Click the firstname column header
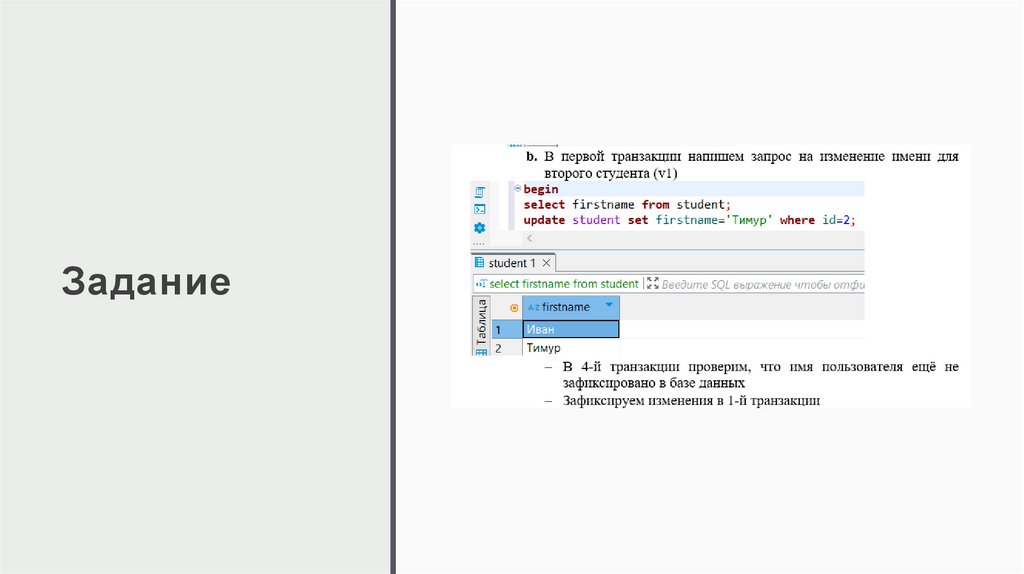Viewport: 1024px width, 574px height. 565,307
